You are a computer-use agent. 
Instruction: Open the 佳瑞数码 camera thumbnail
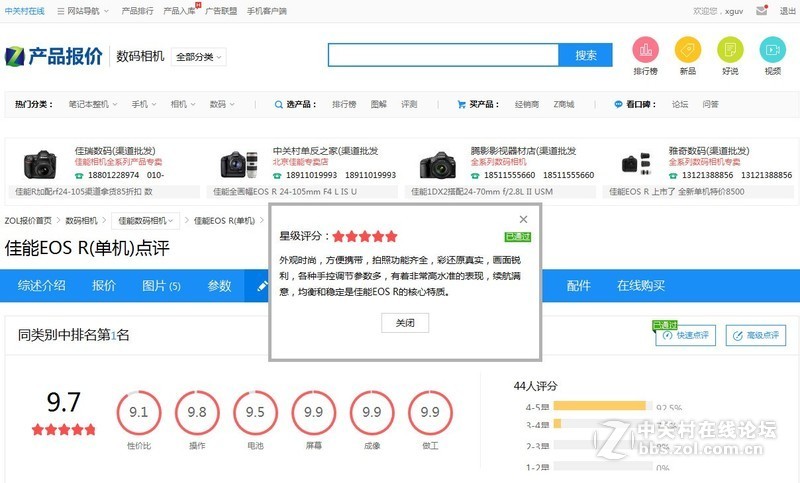click(40, 164)
